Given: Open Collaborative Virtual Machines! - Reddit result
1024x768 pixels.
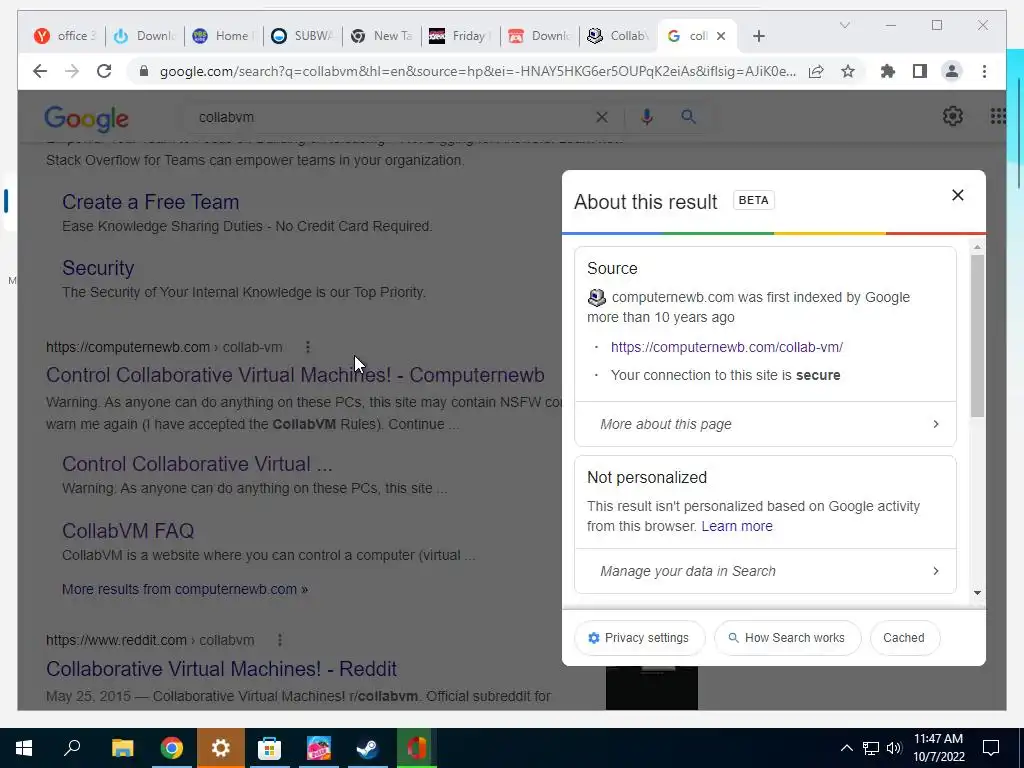Looking at the screenshot, I should [x=221, y=669].
